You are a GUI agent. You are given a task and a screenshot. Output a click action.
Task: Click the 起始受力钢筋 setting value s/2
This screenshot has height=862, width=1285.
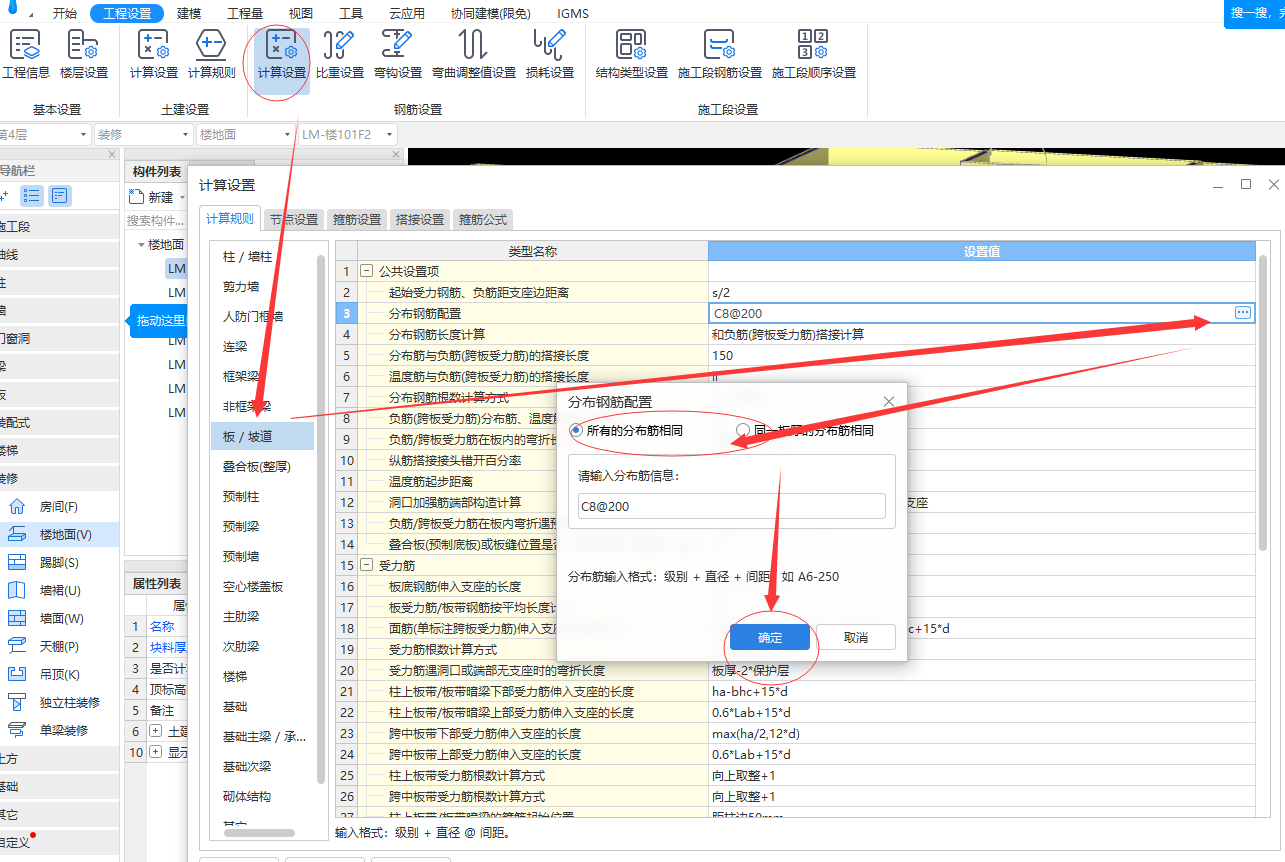click(981, 292)
